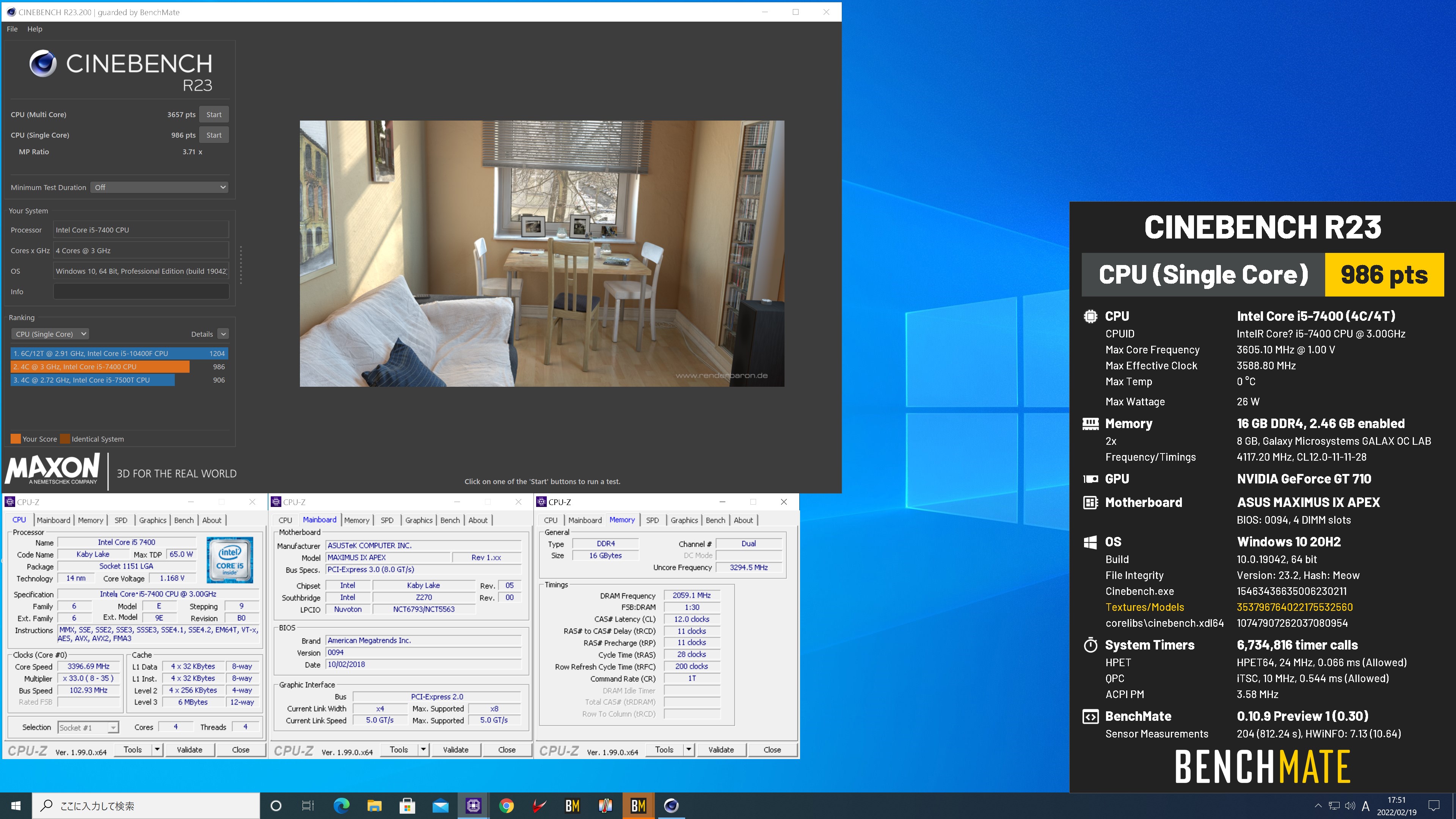Open the first BM BenchMate taskbar icon

(x=573, y=805)
